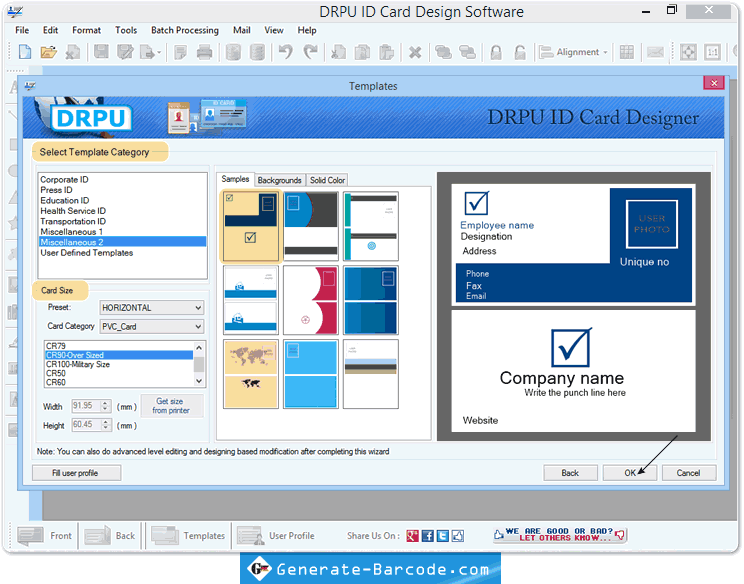The width and height of the screenshot is (744, 584).
Task: Click the Bring to front icon
Action: pyautogui.click(x=443, y=52)
